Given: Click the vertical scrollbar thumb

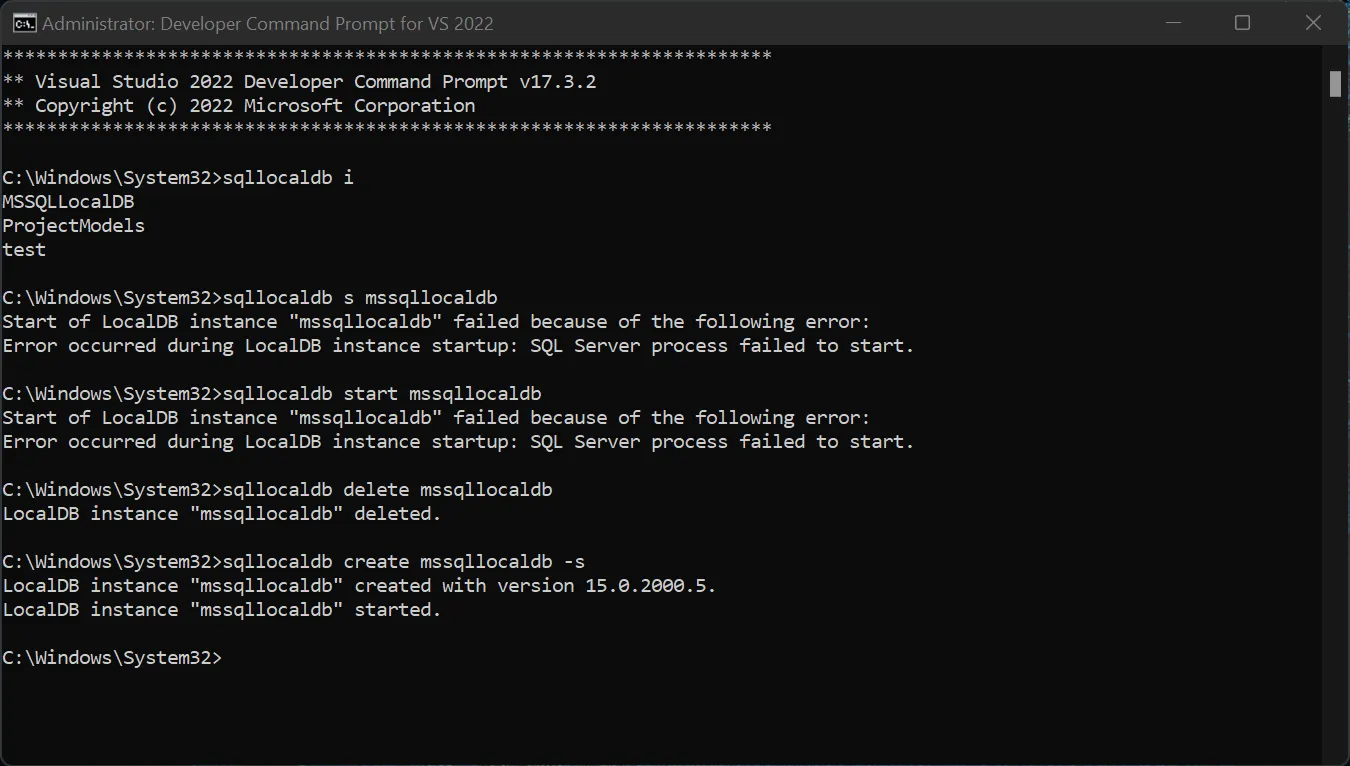Looking at the screenshot, I should pos(1335,84).
